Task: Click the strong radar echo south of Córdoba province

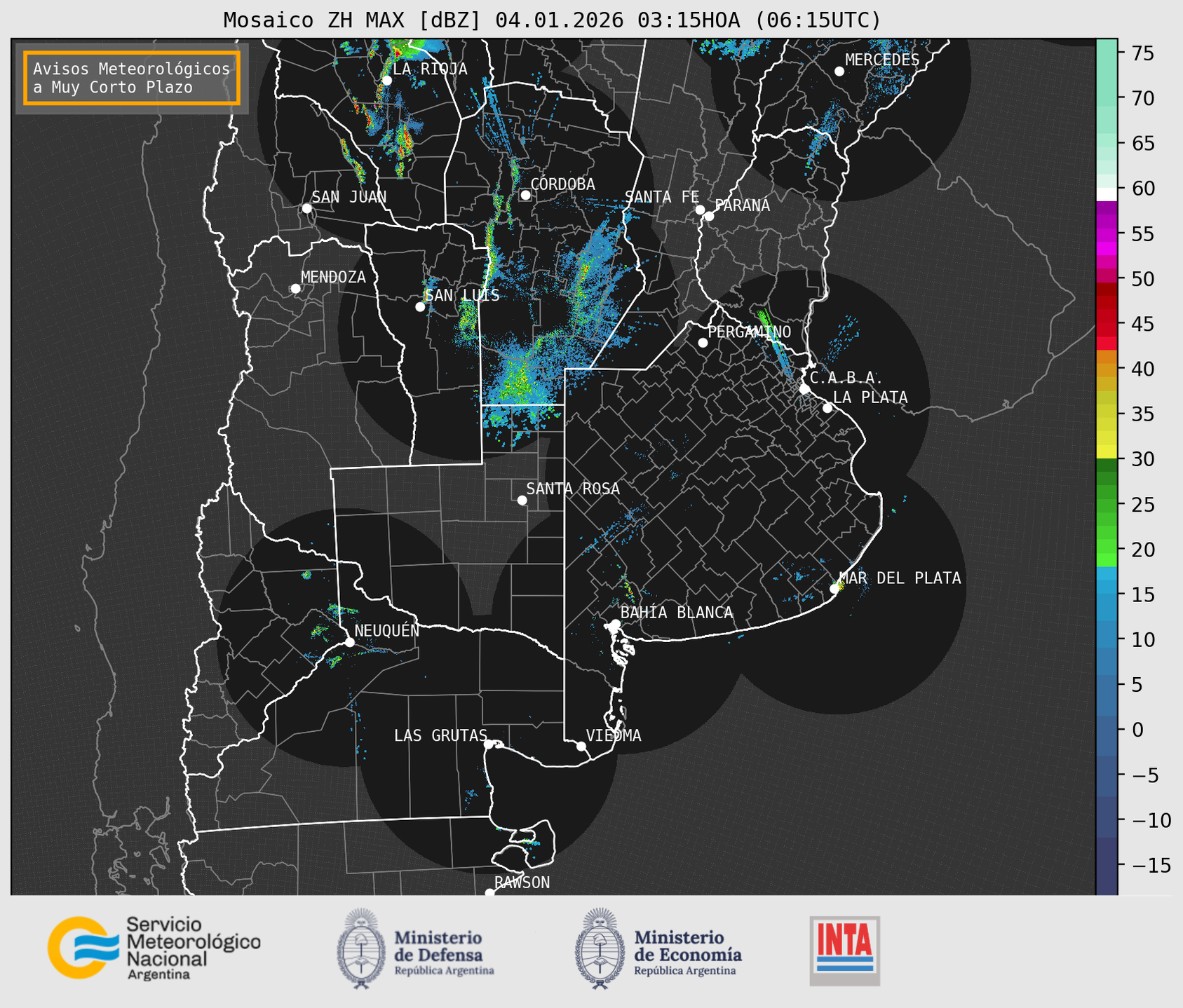Action: click(x=519, y=379)
